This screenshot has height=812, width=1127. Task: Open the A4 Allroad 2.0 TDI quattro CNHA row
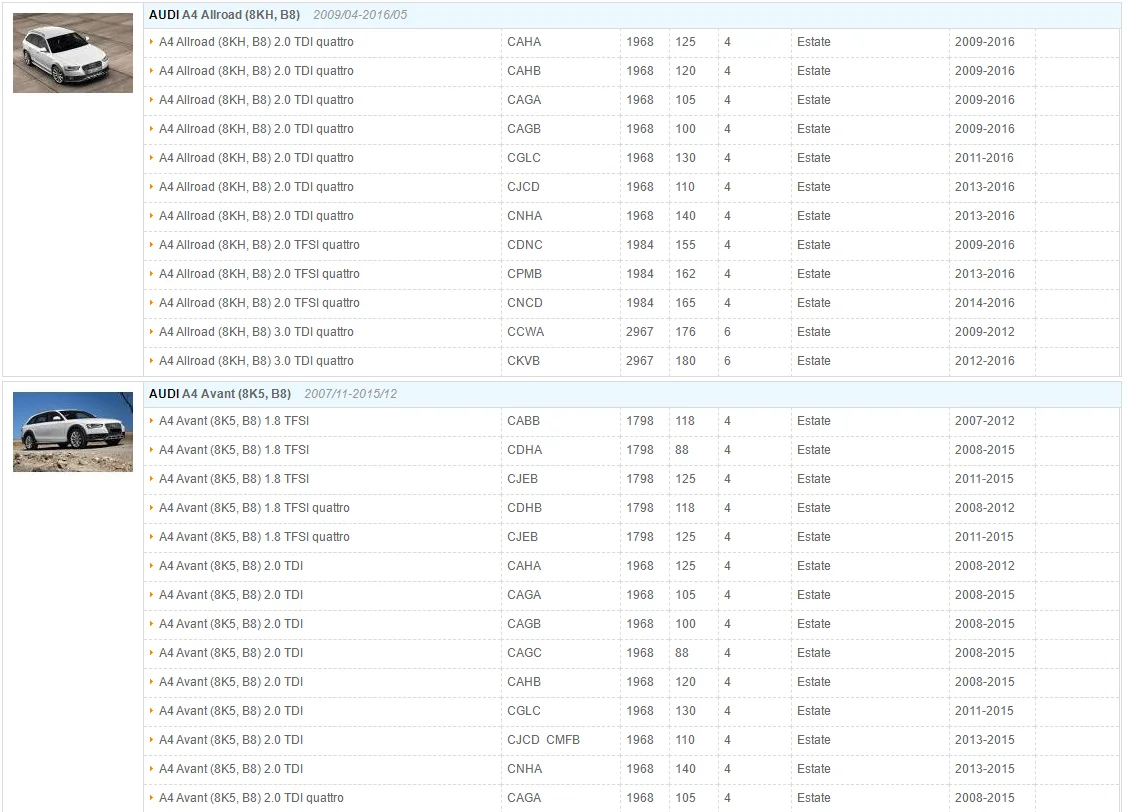pos(632,216)
